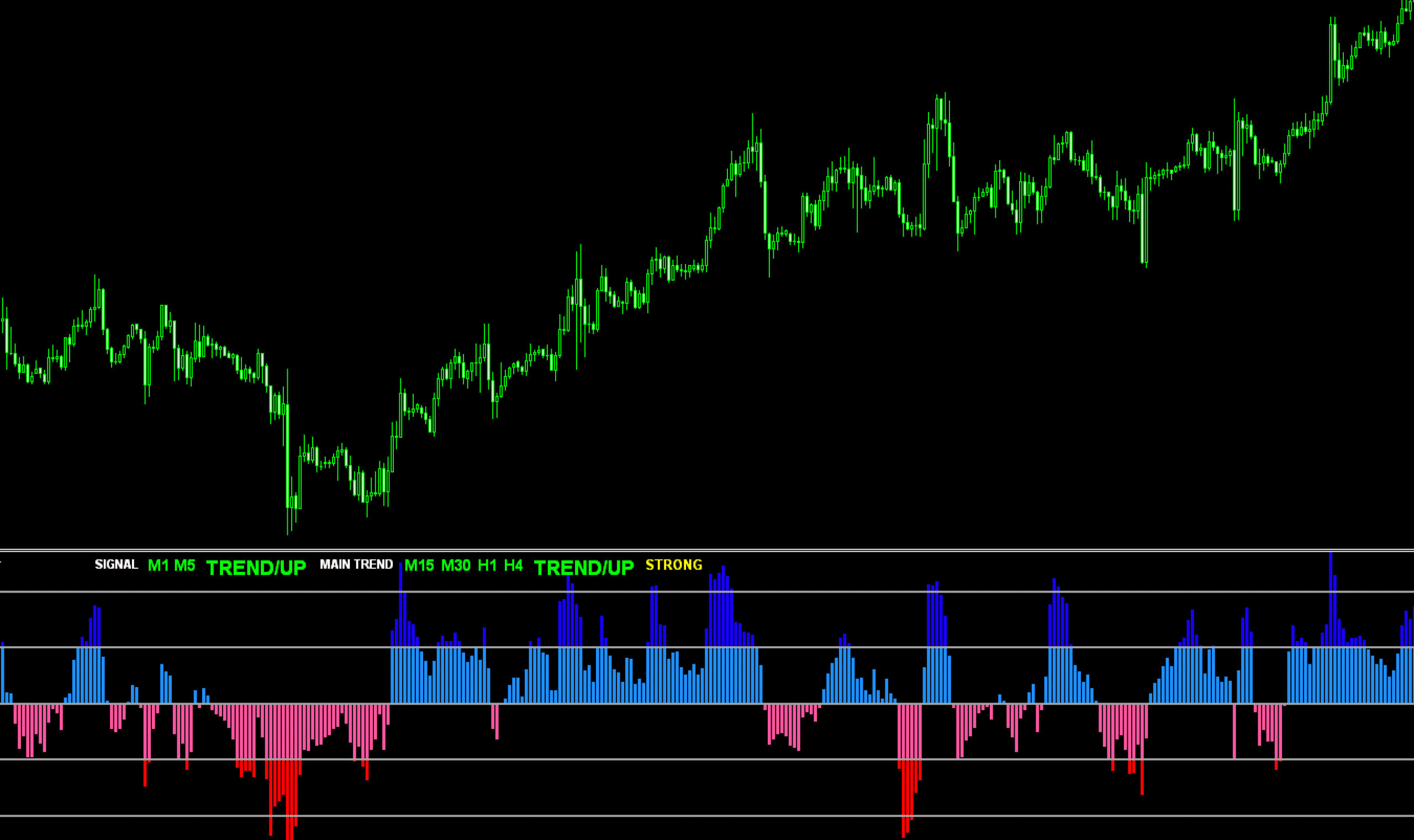Click the H1 timeframe label

(x=487, y=565)
